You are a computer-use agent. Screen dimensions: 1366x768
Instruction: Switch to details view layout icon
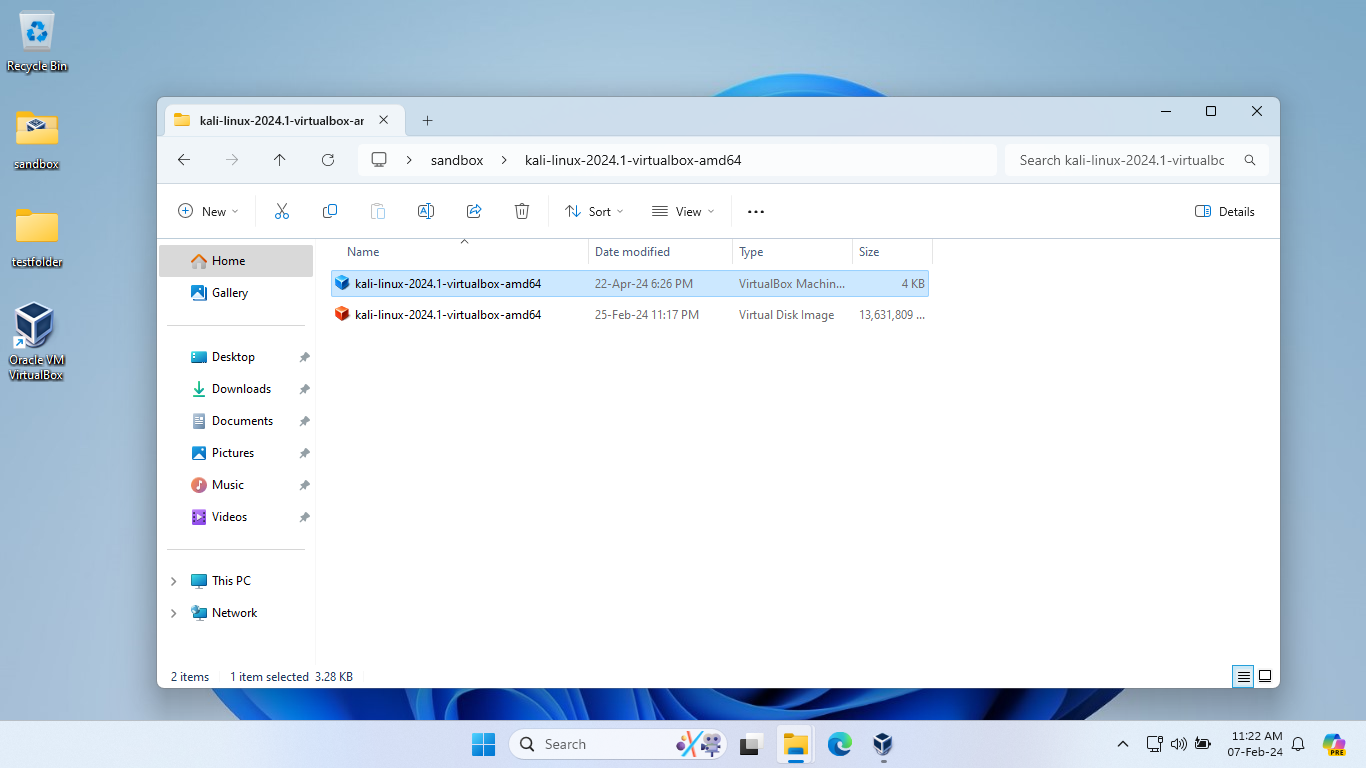point(1243,676)
